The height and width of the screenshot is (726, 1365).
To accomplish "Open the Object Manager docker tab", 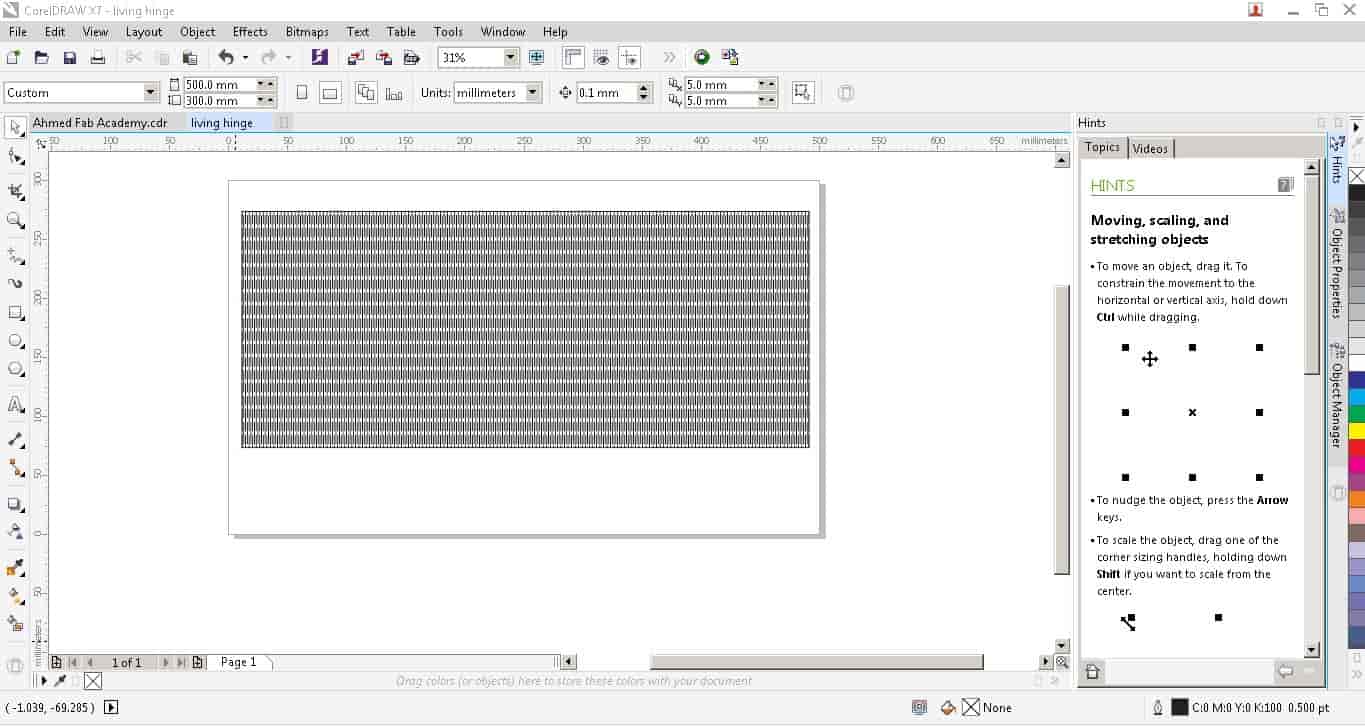I will click(1336, 395).
